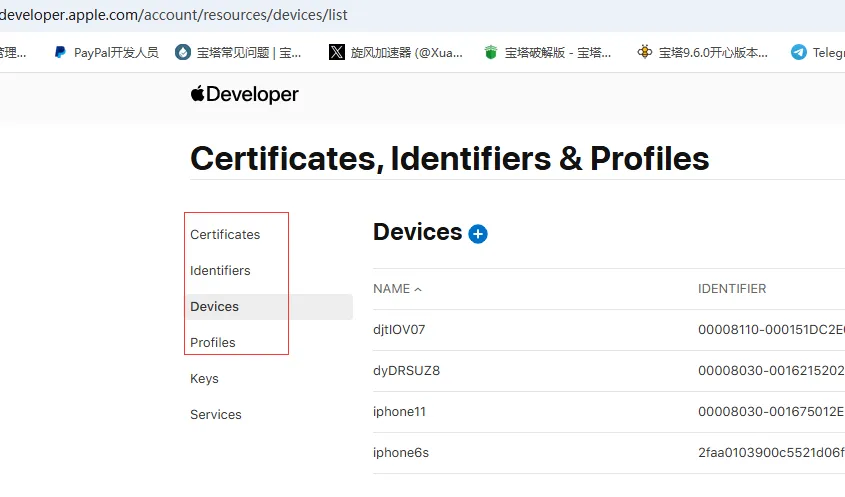The height and width of the screenshot is (497, 845).
Task: Open the PayPal developer bookmark
Action: (x=106, y=52)
